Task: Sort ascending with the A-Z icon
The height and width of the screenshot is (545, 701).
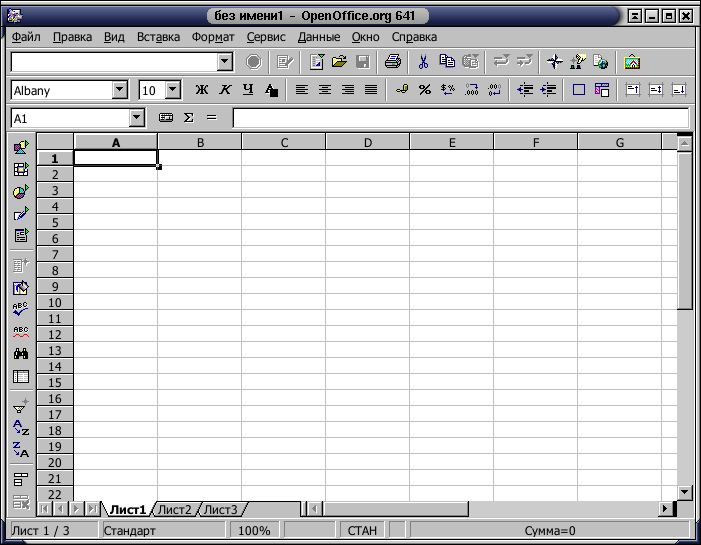Action: pos(21,427)
